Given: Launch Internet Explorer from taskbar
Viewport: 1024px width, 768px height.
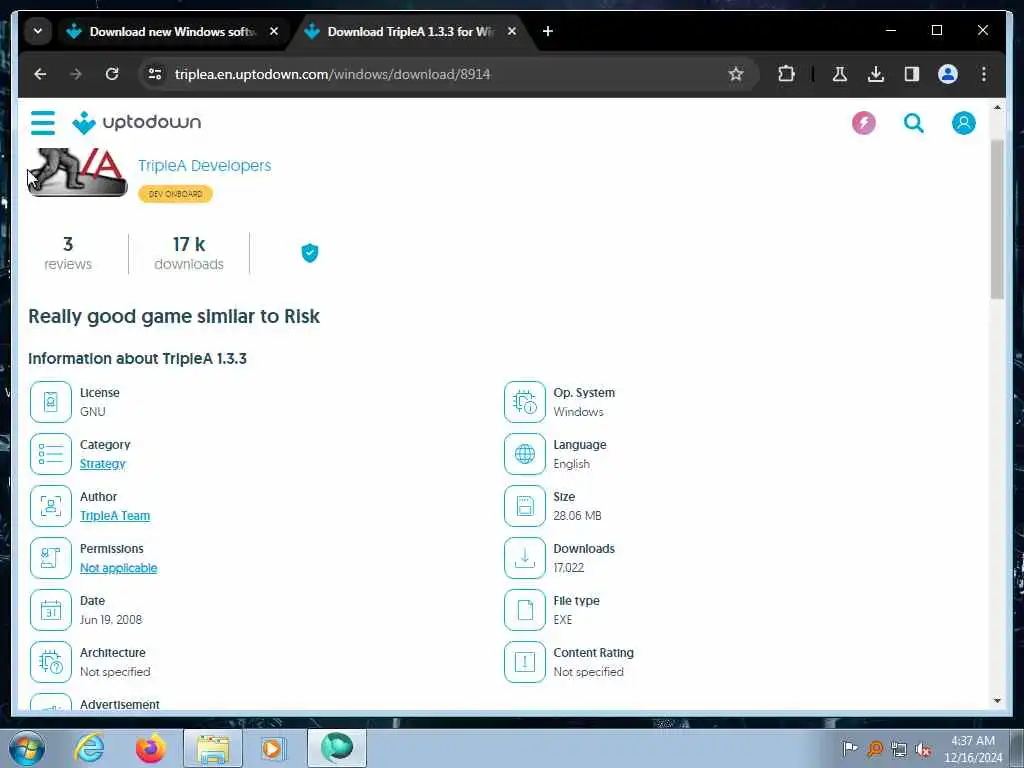Looking at the screenshot, I should 89,748.
